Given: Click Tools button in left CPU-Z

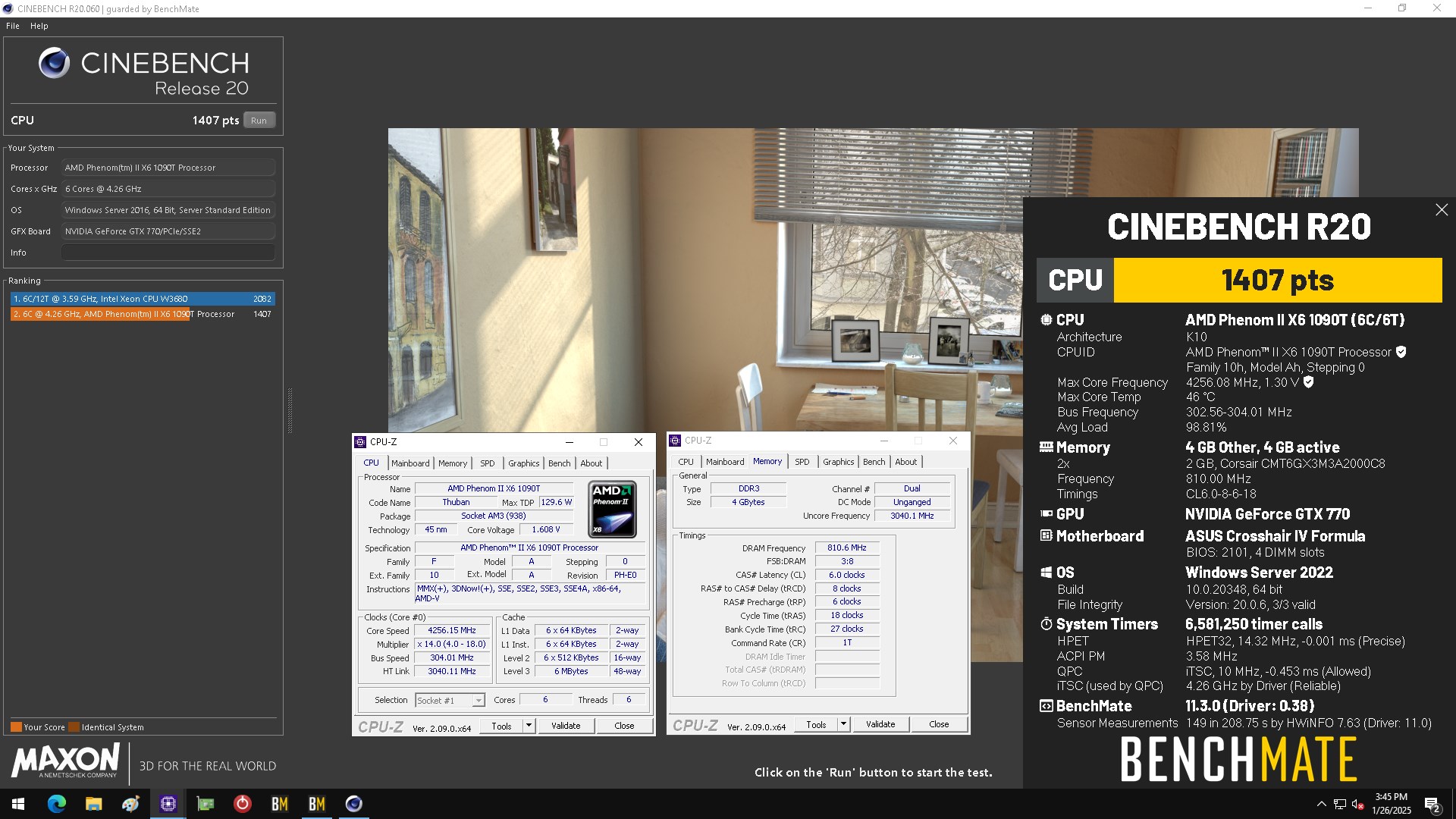Looking at the screenshot, I should point(501,726).
